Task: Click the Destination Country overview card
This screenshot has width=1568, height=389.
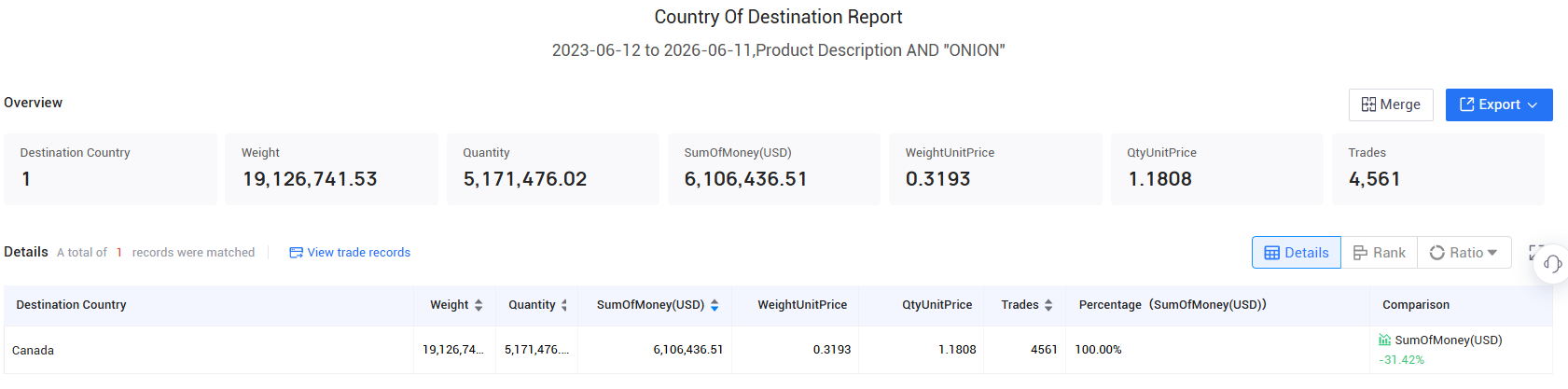Action: pos(110,169)
